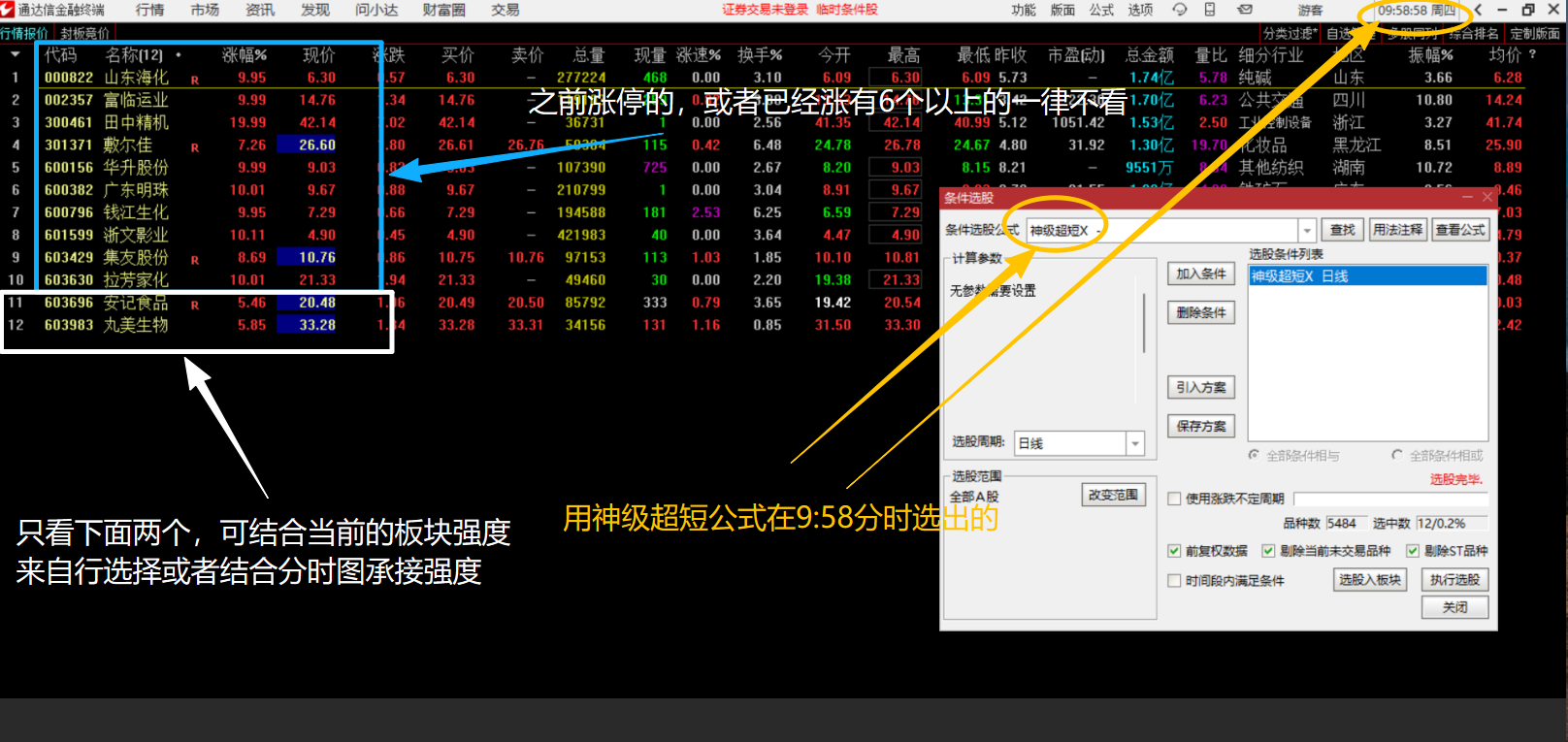1568x742 pixels.
Task: Switch to 行情报价 tab
Action: click(24, 33)
